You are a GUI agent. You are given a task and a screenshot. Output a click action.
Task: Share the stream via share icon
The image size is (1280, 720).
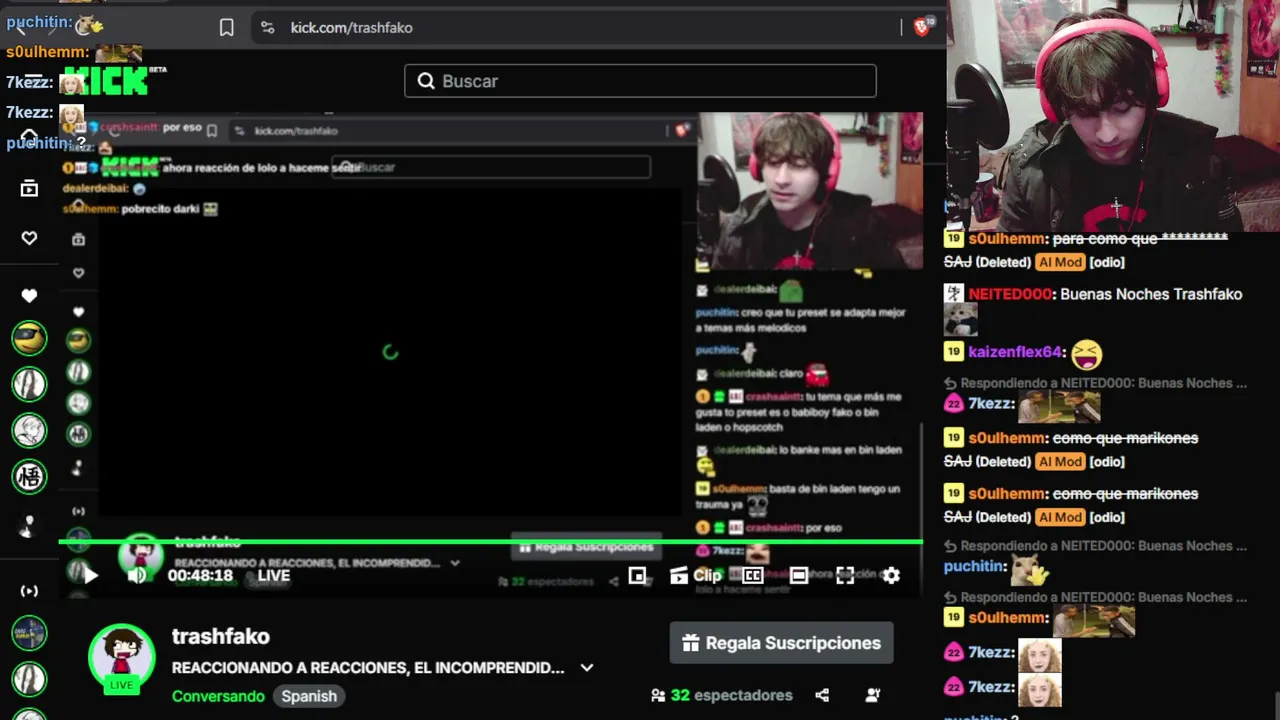(x=822, y=695)
